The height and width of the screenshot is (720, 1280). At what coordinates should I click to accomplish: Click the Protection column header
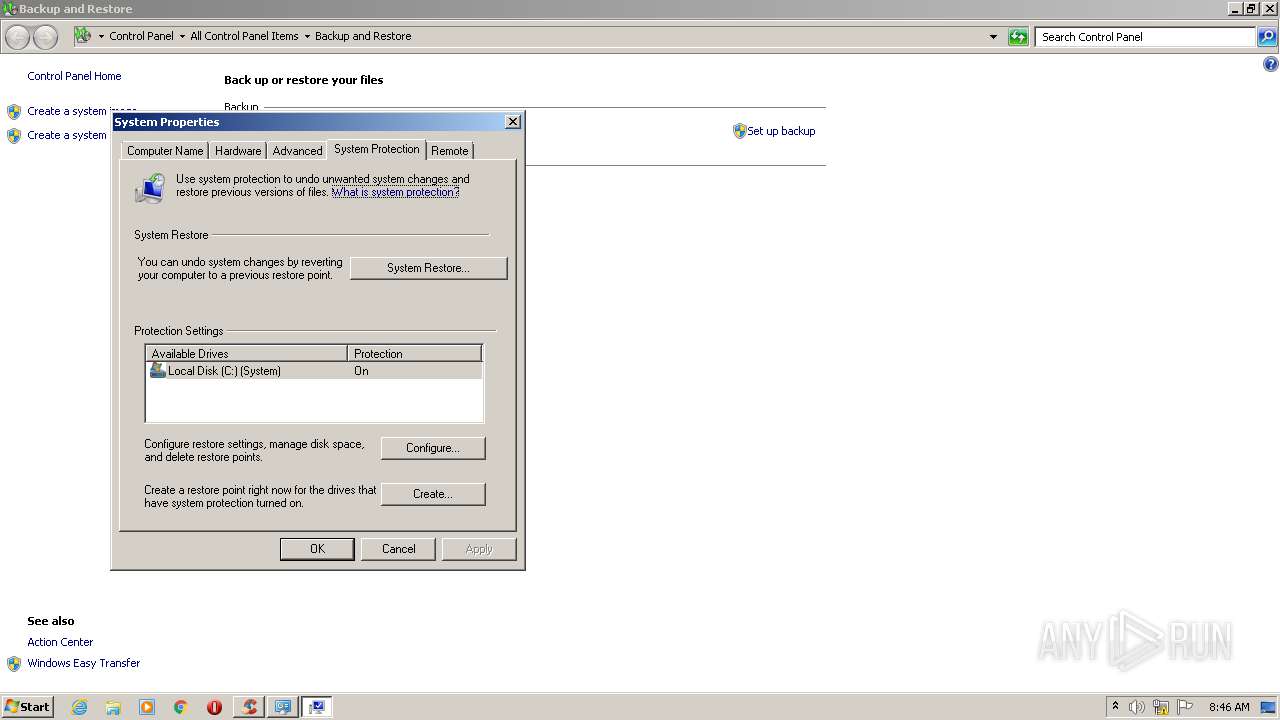415,354
